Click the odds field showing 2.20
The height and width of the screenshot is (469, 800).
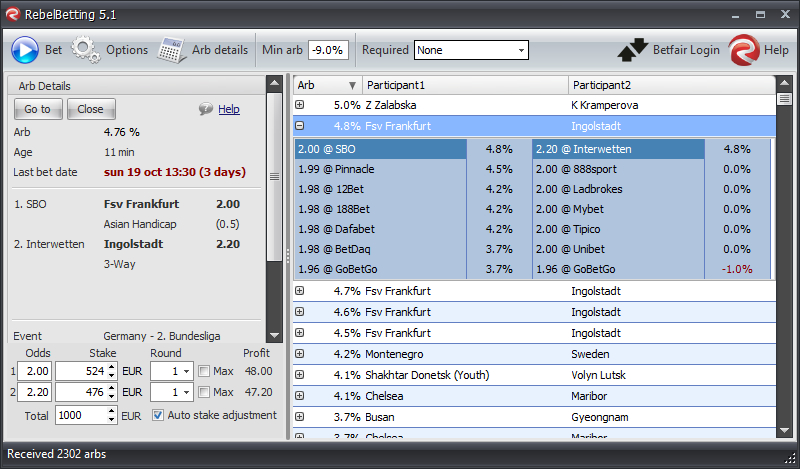coord(35,392)
